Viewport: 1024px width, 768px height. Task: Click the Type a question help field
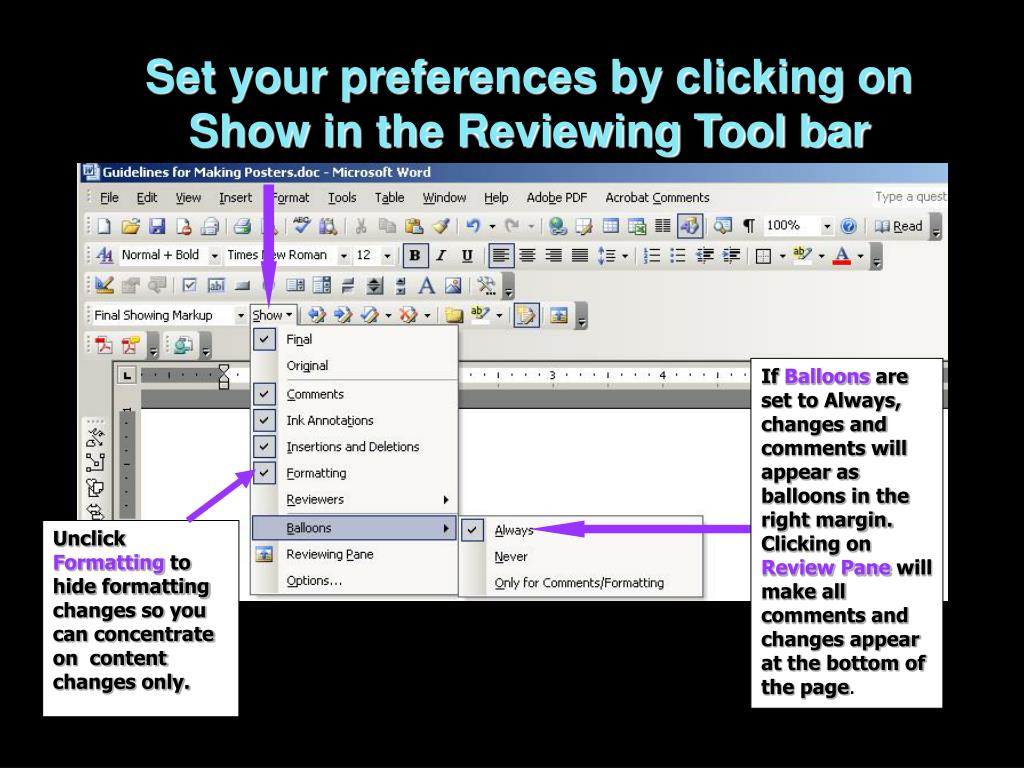pyautogui.click(x=910, y=197)
